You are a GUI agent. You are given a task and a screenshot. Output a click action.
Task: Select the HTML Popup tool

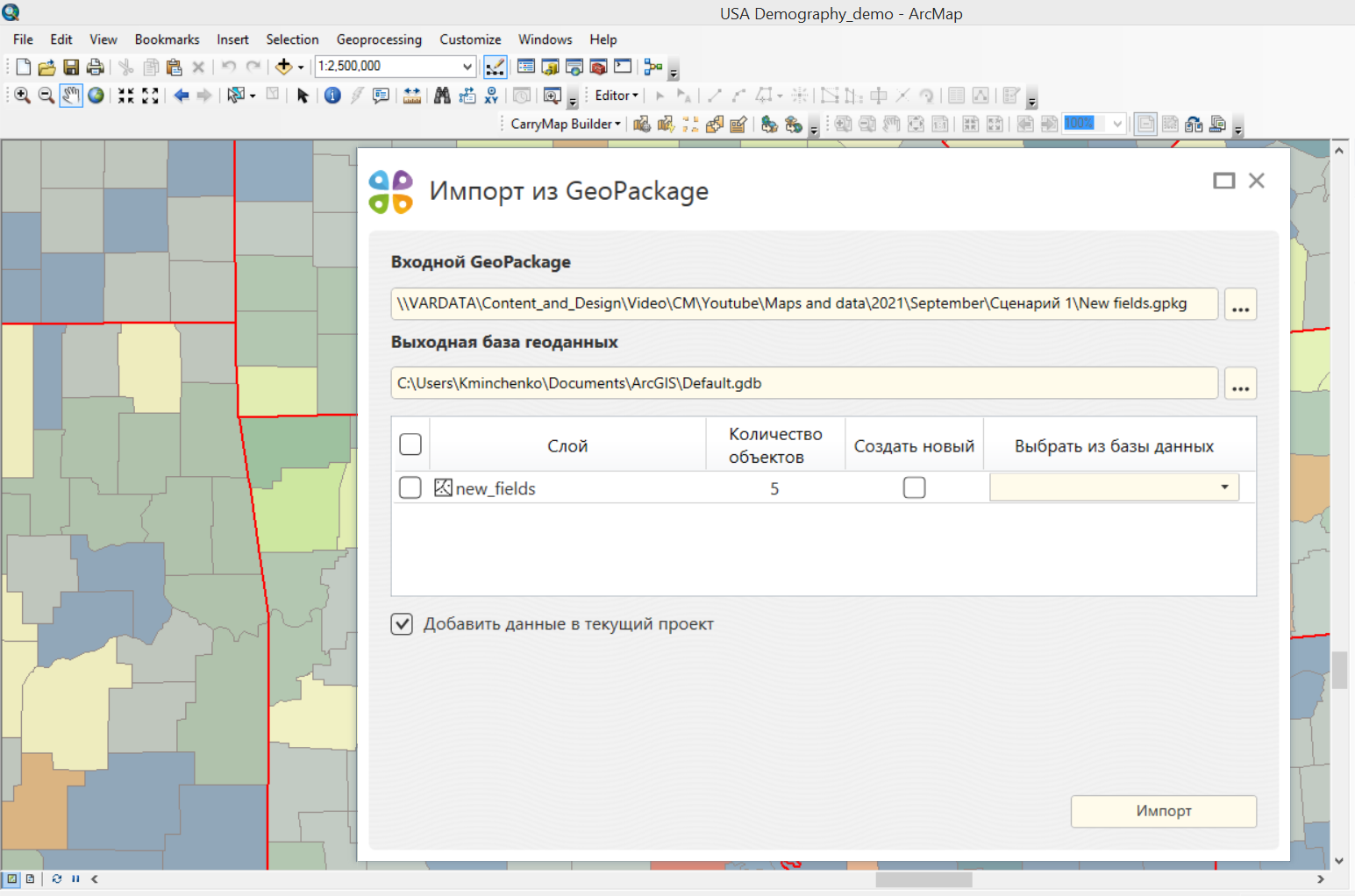tap(381, 96)
